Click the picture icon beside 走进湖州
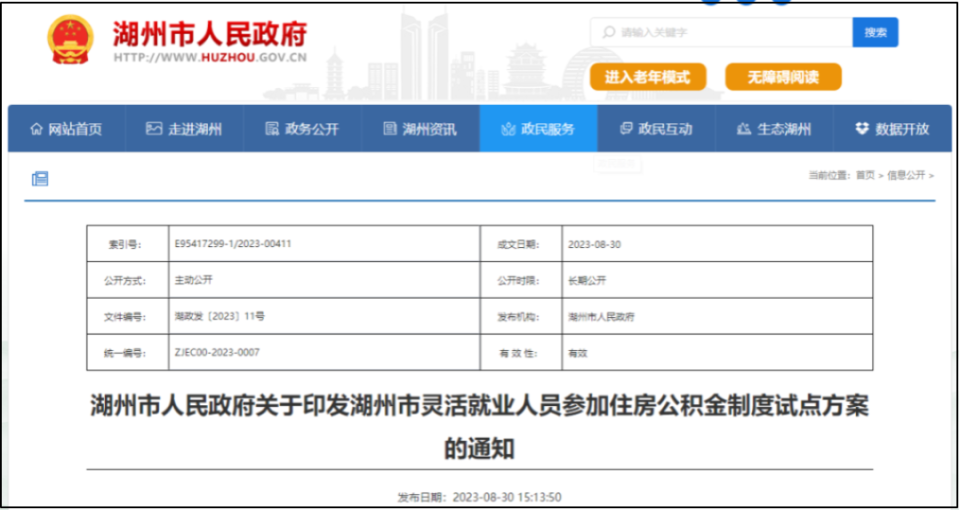 point(153,129)
